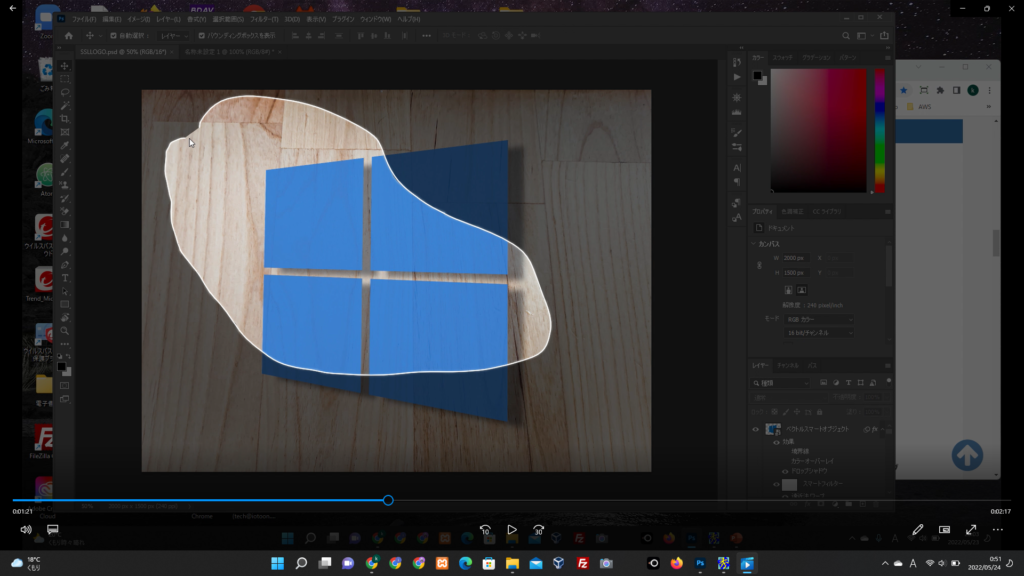Open captions and subtitles in video player
Viewport: 1024px width, 576px height.
coord(53,530)
